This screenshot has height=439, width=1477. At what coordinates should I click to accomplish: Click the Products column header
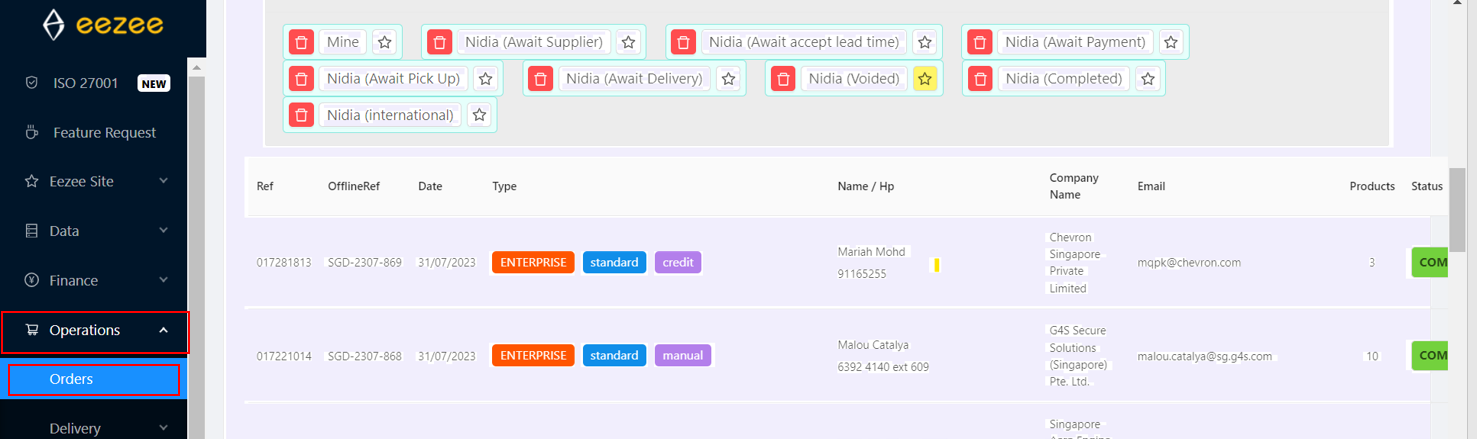(1372, 186)
